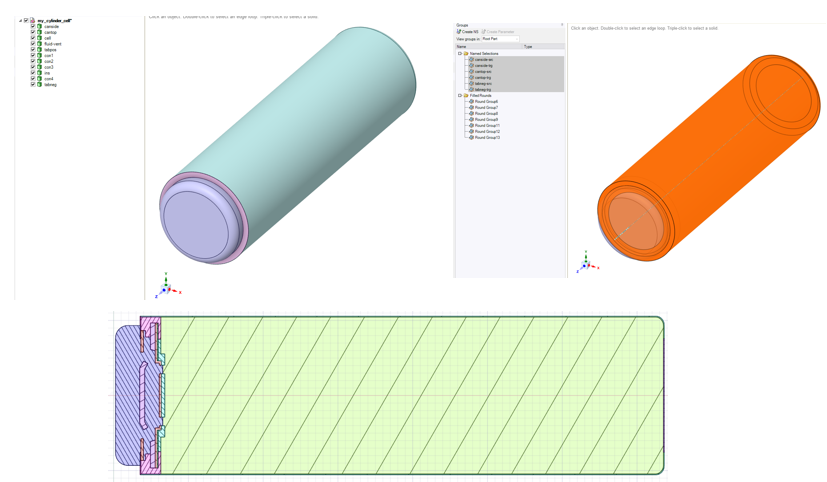Click the group icon beside cantop-src
This screenshot has width=827, height=482.
pos(472,71)
